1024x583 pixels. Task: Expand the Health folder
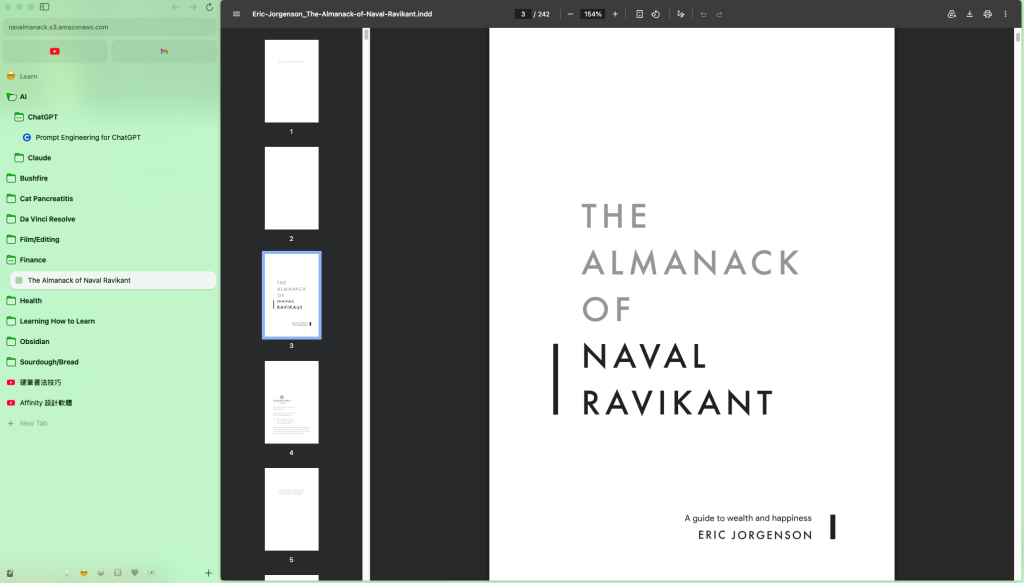click(11, 301)
